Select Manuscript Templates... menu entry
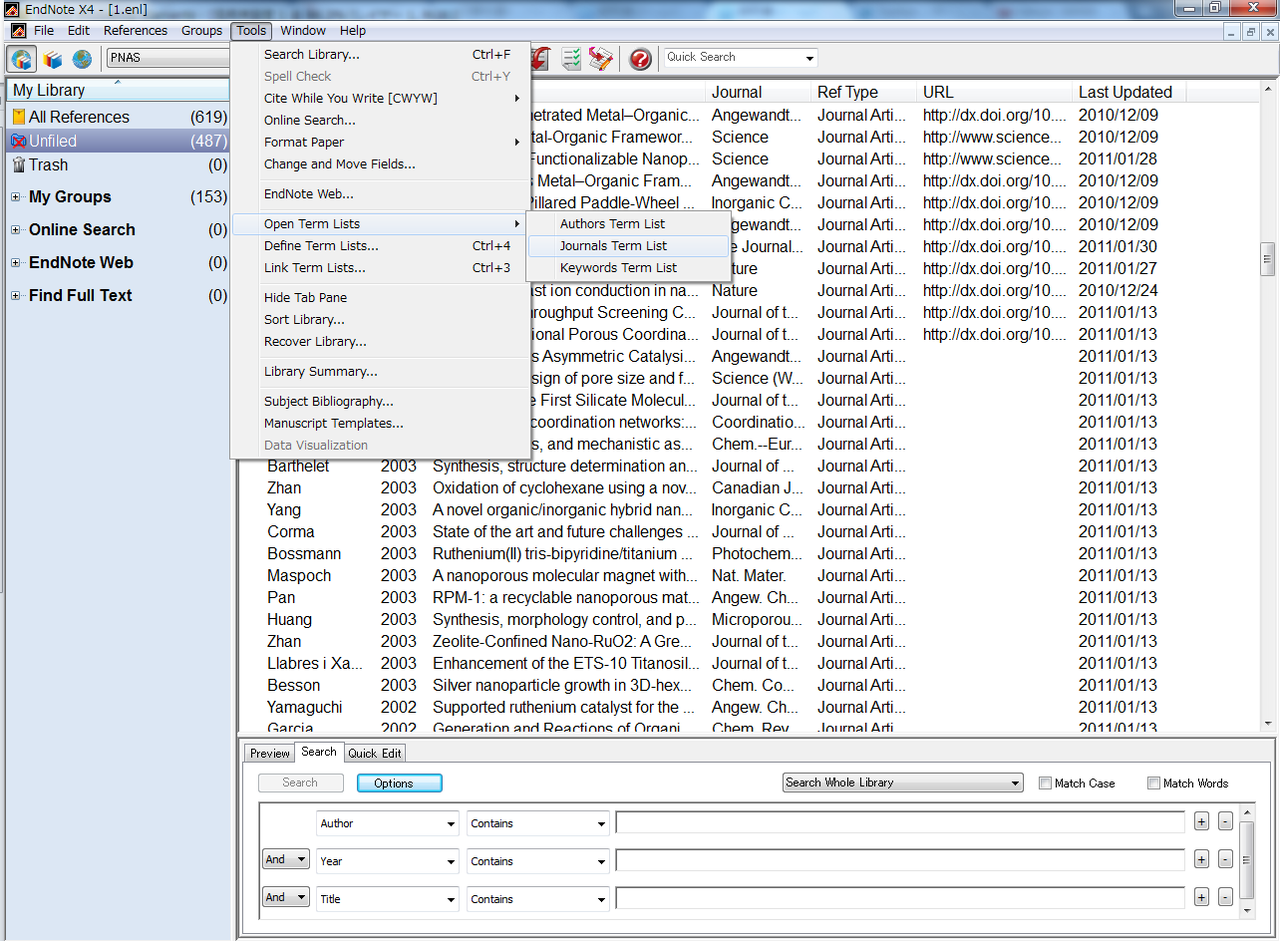 (x=380, y=424)
